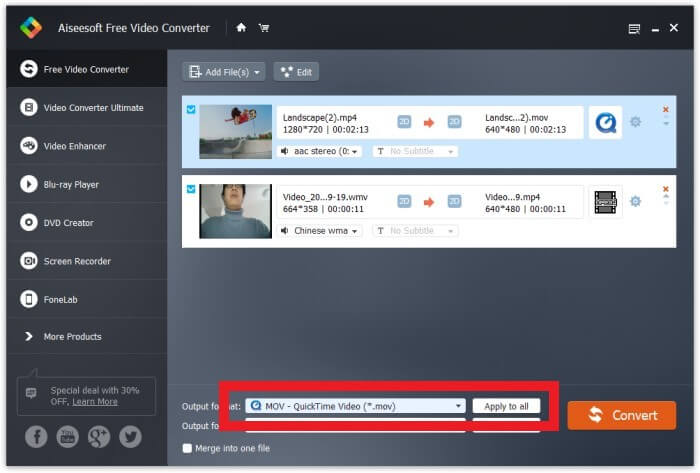Follow the Learn More link
The height and width of the screenshot is (473, 700).
[95, 402]
